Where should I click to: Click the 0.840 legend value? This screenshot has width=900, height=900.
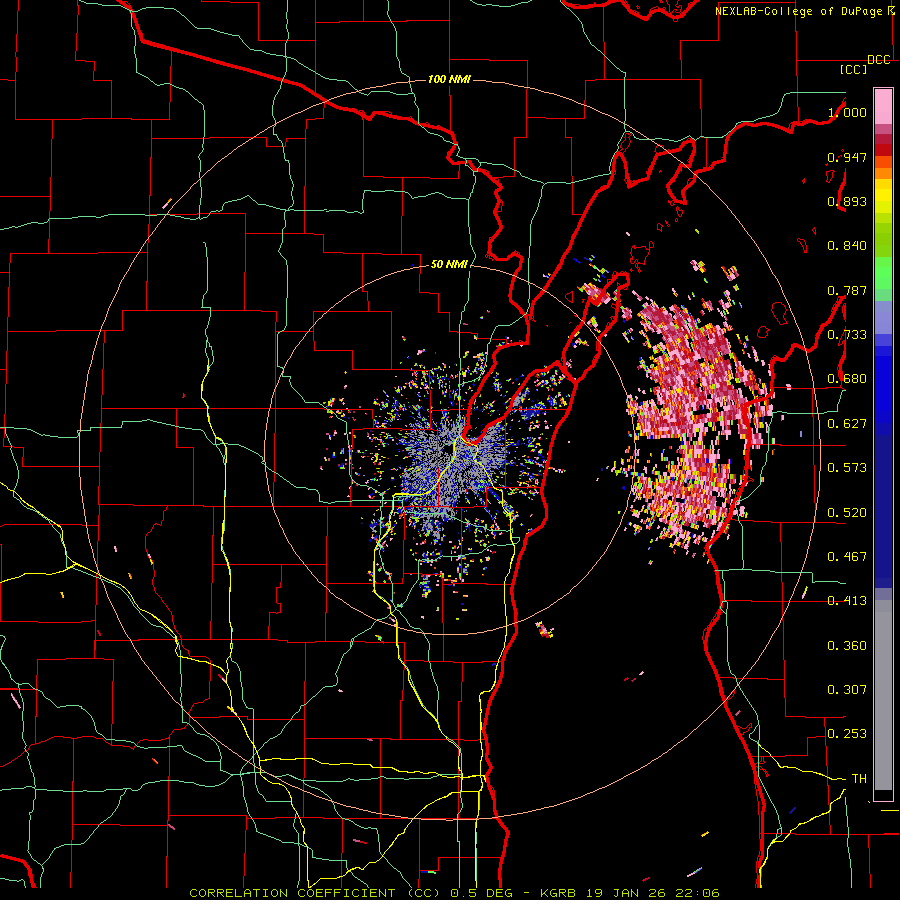click(847, 246)
